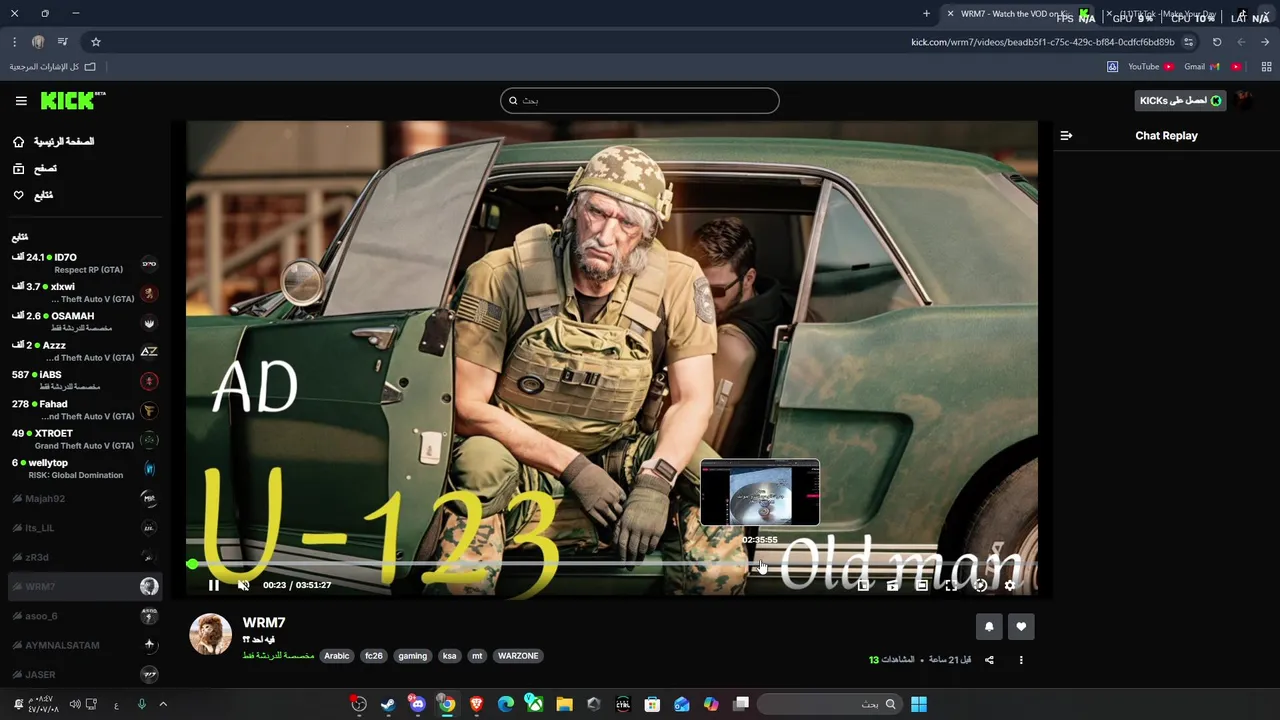This screenshot has width=1280, height=720.
Task: Open Azzz live channel
Action: click(84, 351)
